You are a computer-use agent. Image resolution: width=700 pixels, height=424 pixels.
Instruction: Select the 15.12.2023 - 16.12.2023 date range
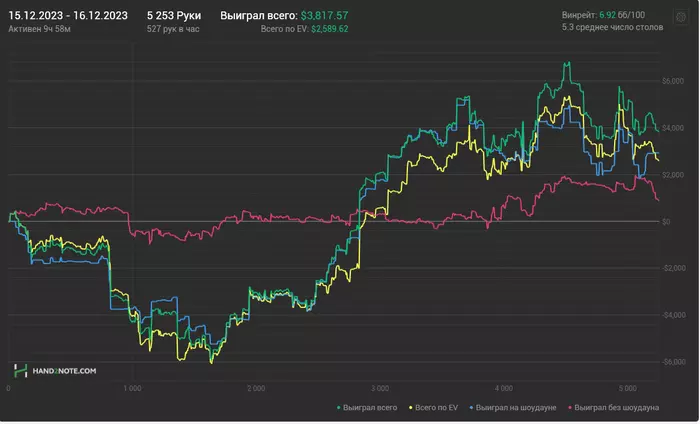[x=68, y=16]
